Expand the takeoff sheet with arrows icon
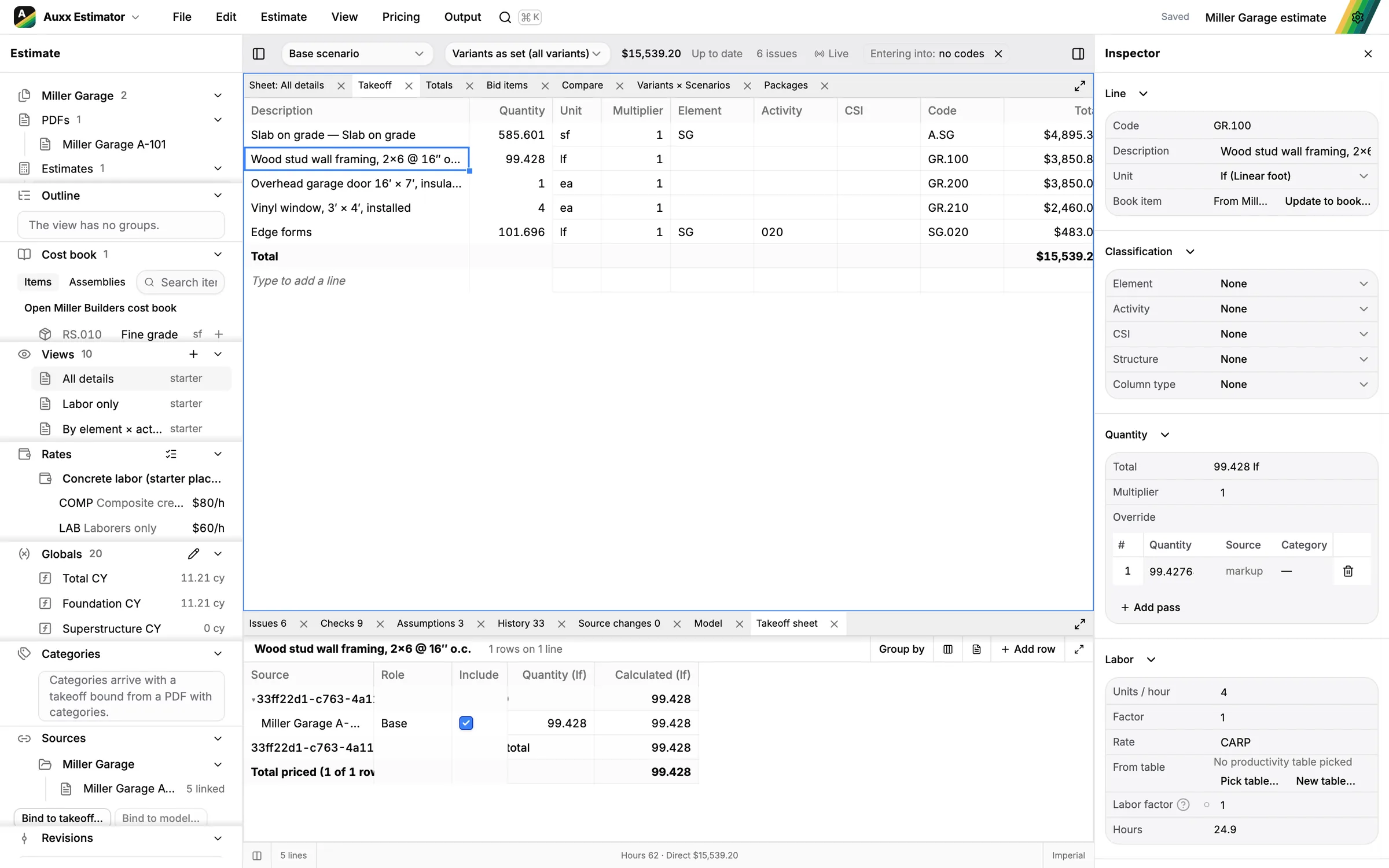Image resolution: width=1389 pixels, height=868 pixels. point(1079,649)
